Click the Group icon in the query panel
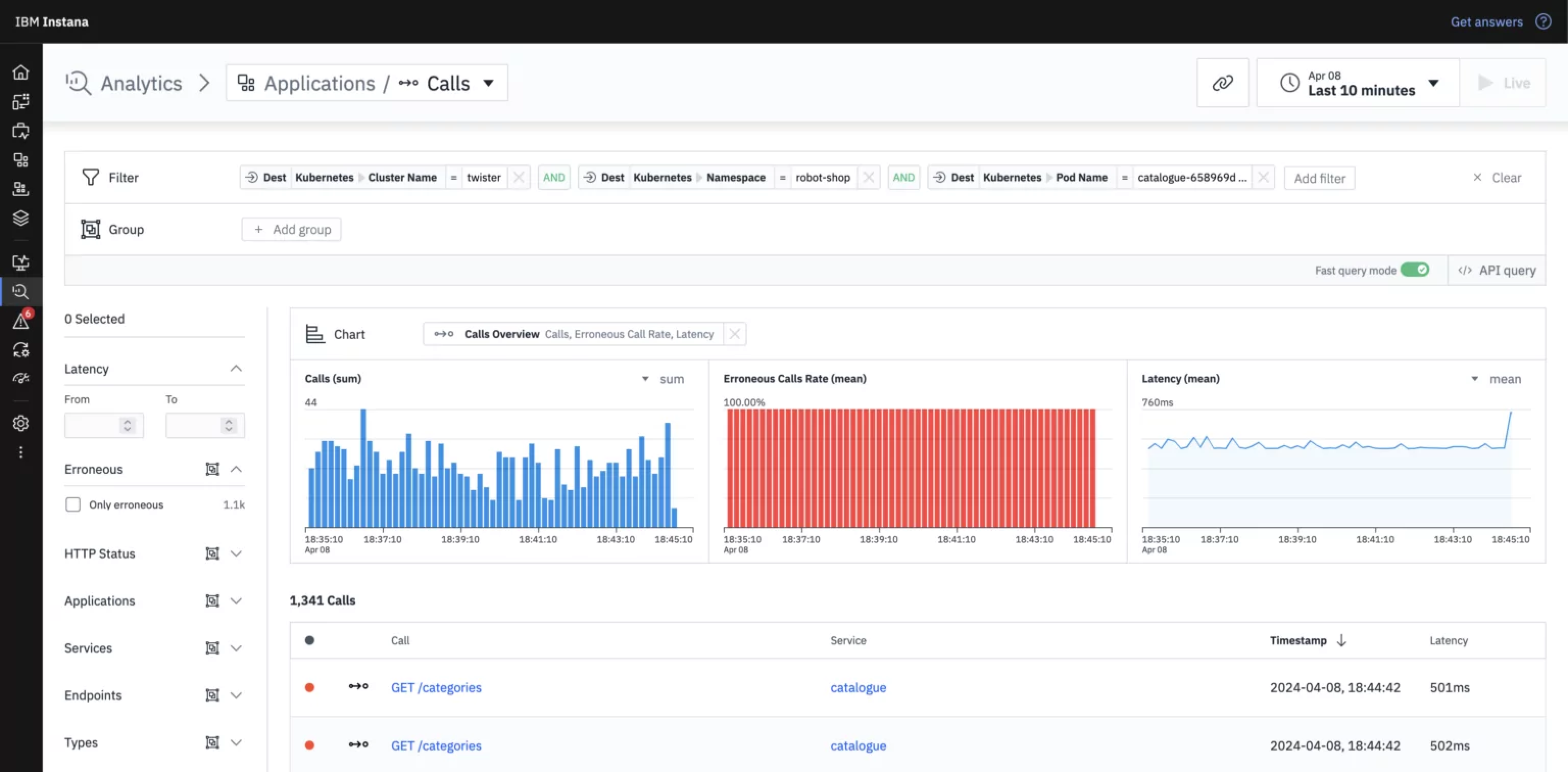The height and width of the screenshot is (772, 1568). tap(90, 230)
